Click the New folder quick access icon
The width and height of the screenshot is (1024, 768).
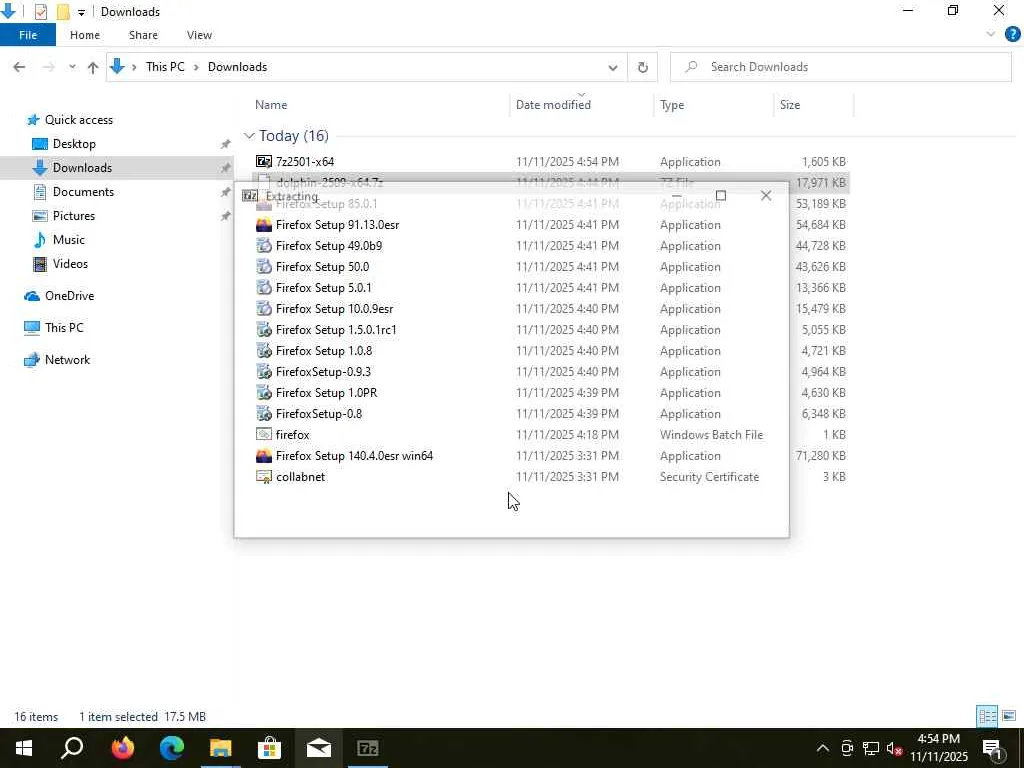tap(63, 11)
